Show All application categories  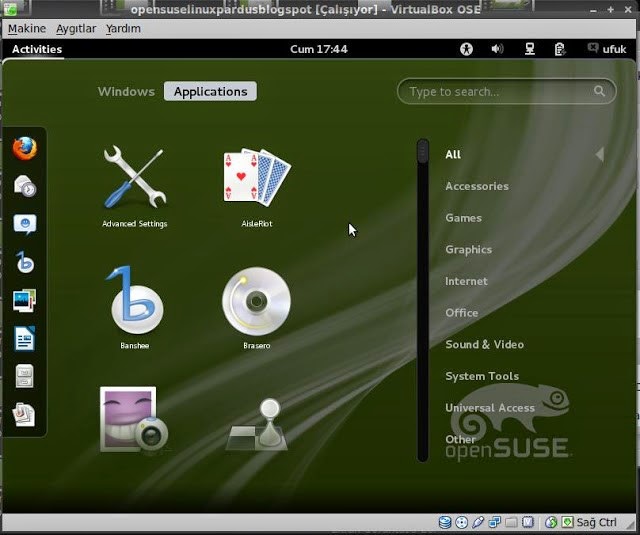453,154
